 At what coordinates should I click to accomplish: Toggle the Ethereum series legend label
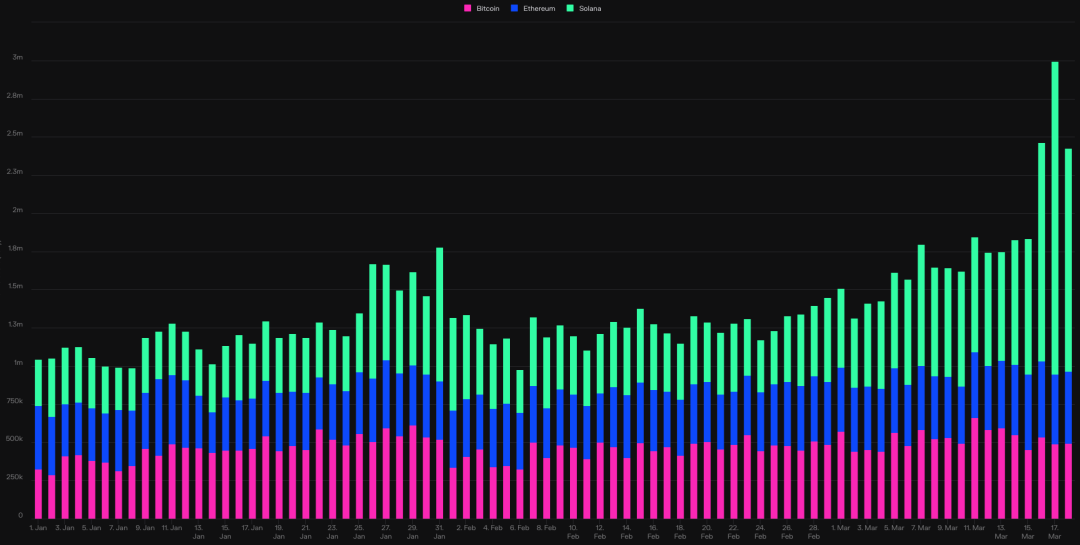(539, 8)
